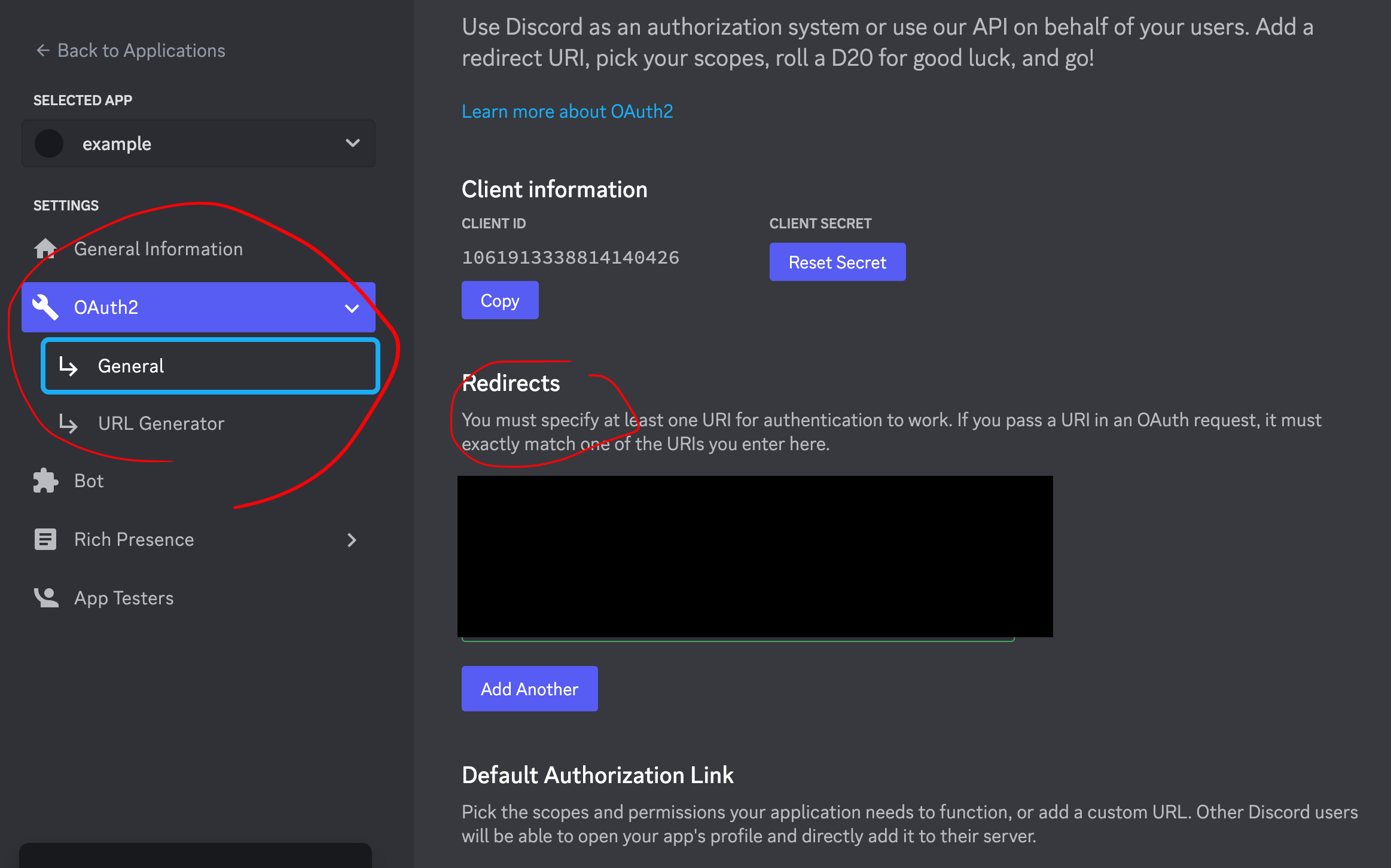Select the URL Generator submenu item
1391x868 pixels.
161,423
